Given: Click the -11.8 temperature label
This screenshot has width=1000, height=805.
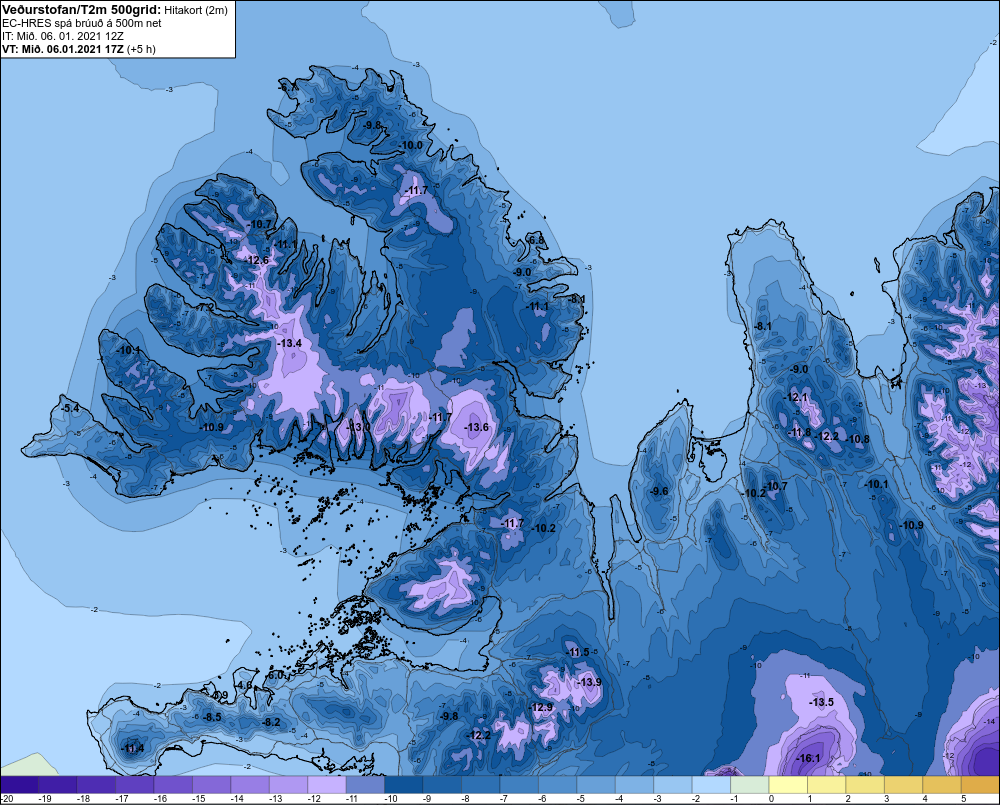Looking at the screenshot, I should point(799,432).
